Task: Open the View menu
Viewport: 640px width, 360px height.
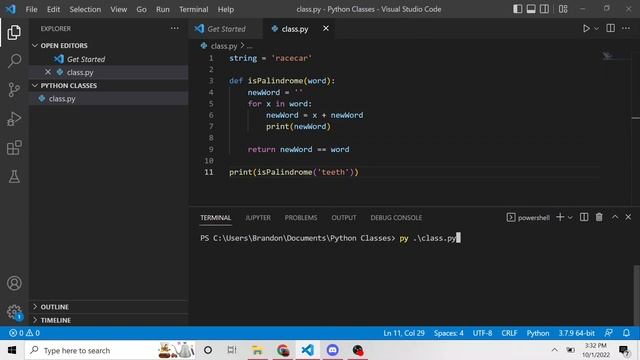Action: coord(118,9)
